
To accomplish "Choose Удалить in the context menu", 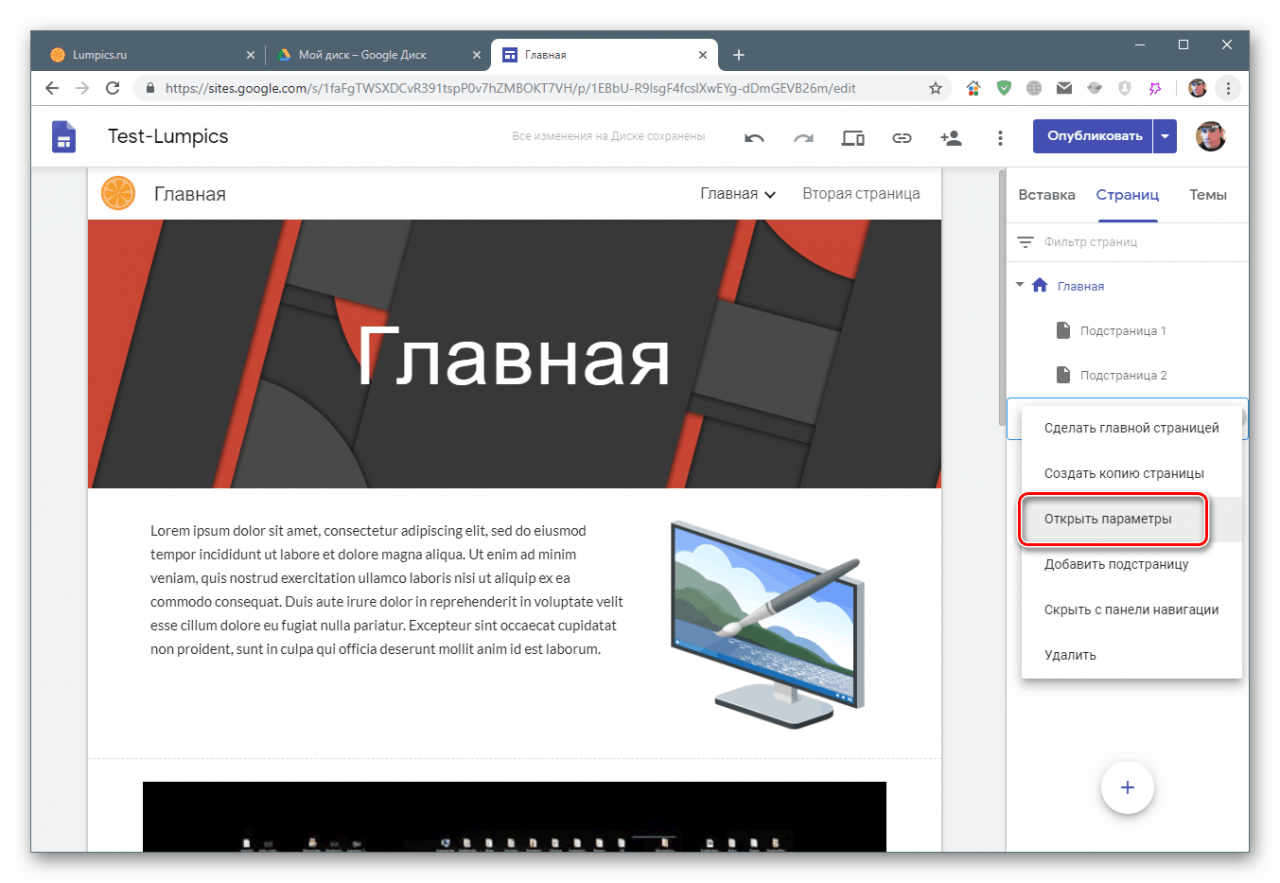I will [1132, 655].
